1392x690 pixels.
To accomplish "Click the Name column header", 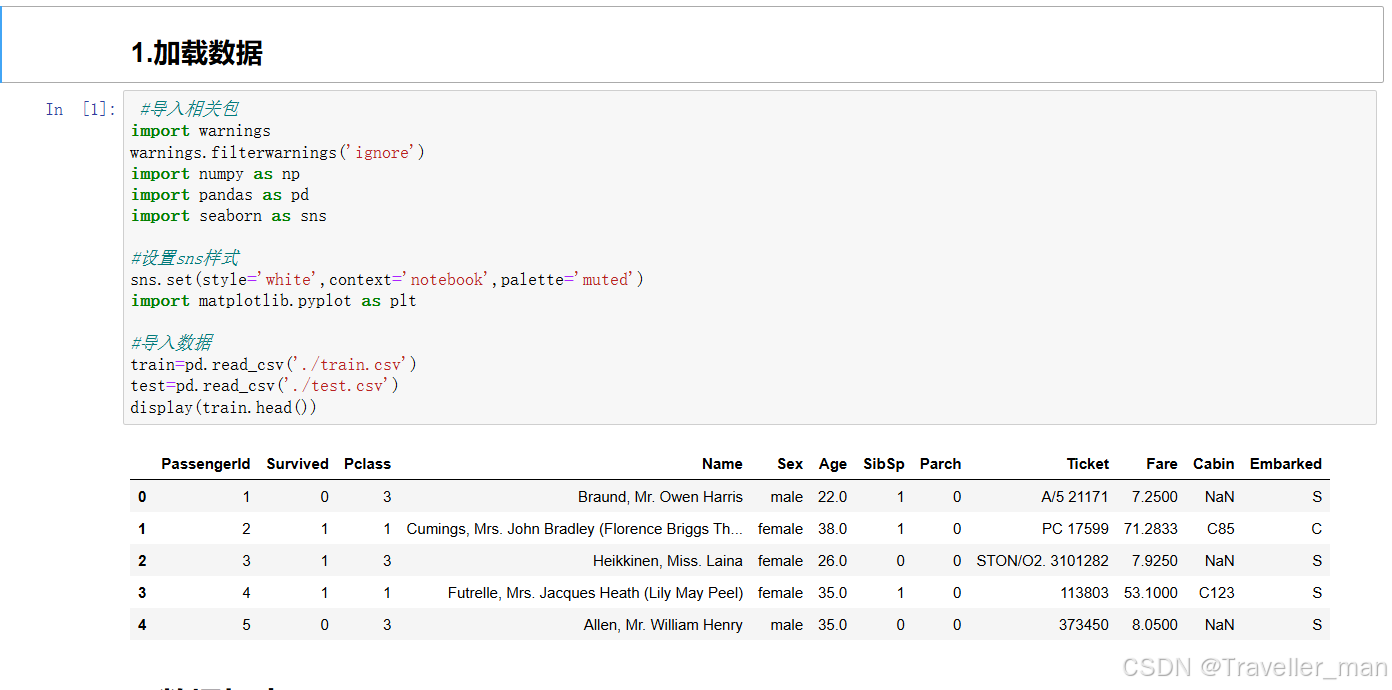I will (x=722, y=464).
